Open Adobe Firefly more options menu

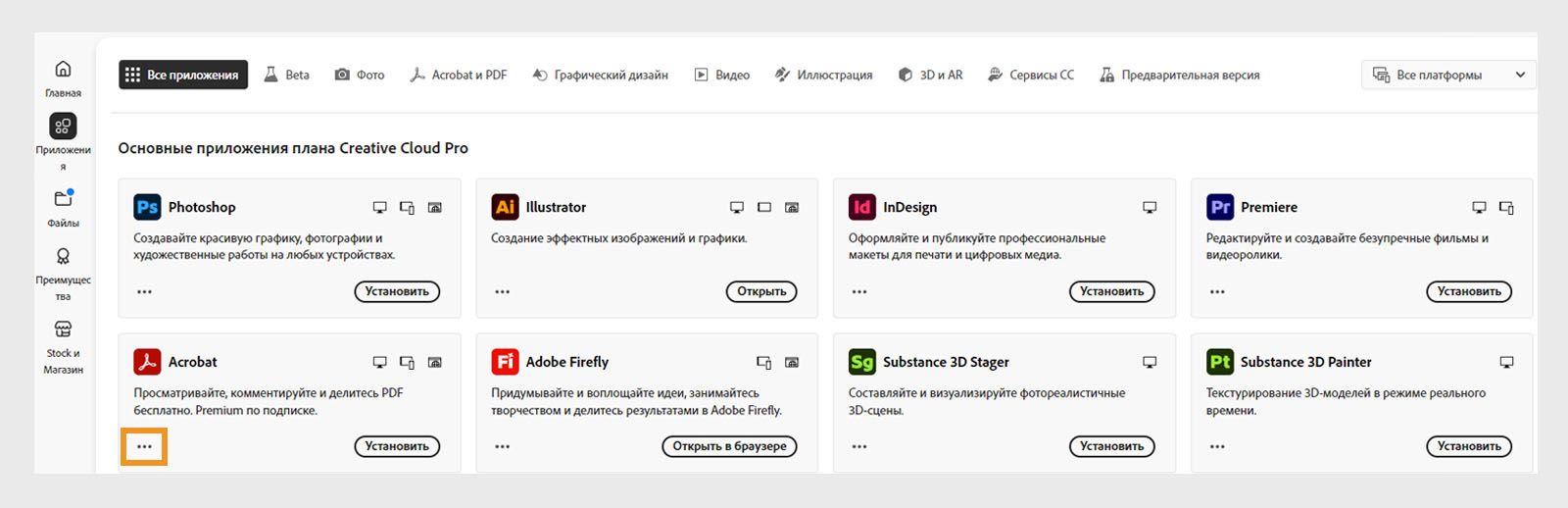[503, 446]
